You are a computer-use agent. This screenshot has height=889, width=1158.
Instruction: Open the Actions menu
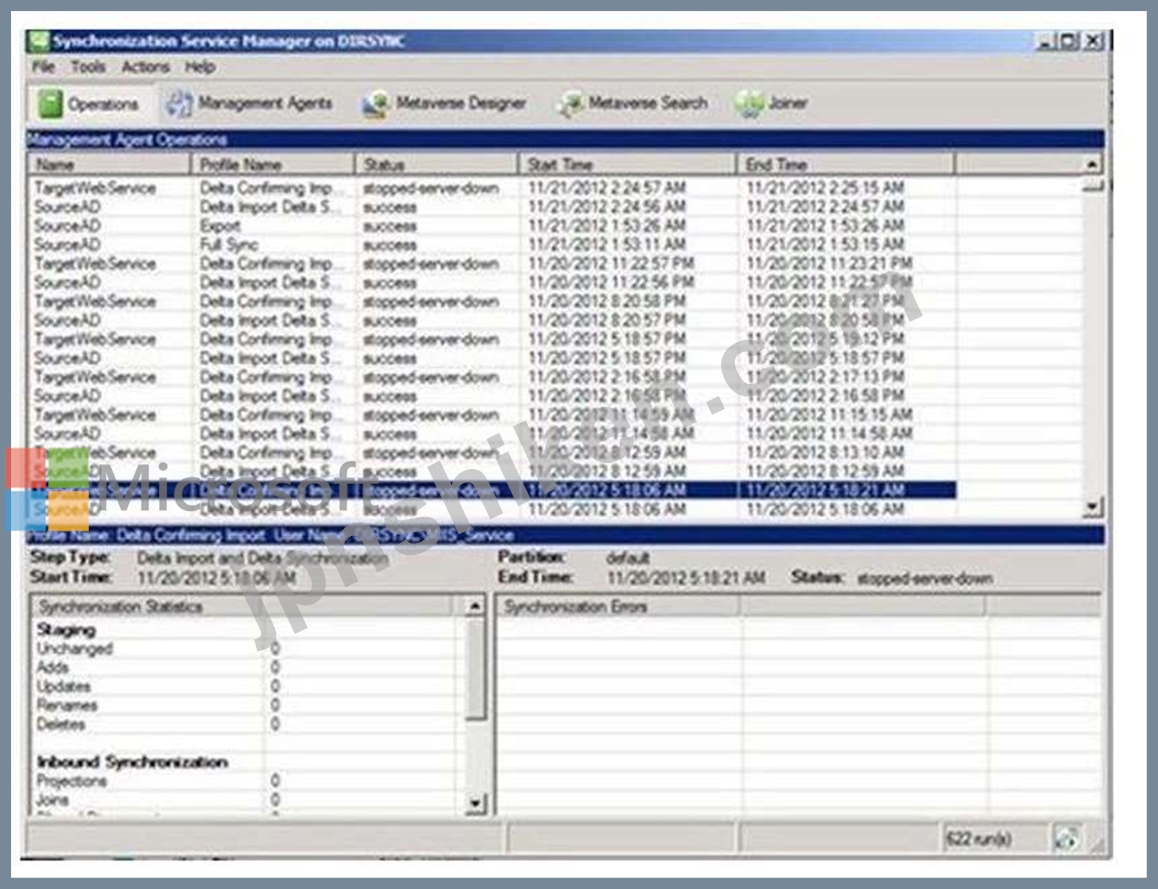pos(145,67)
